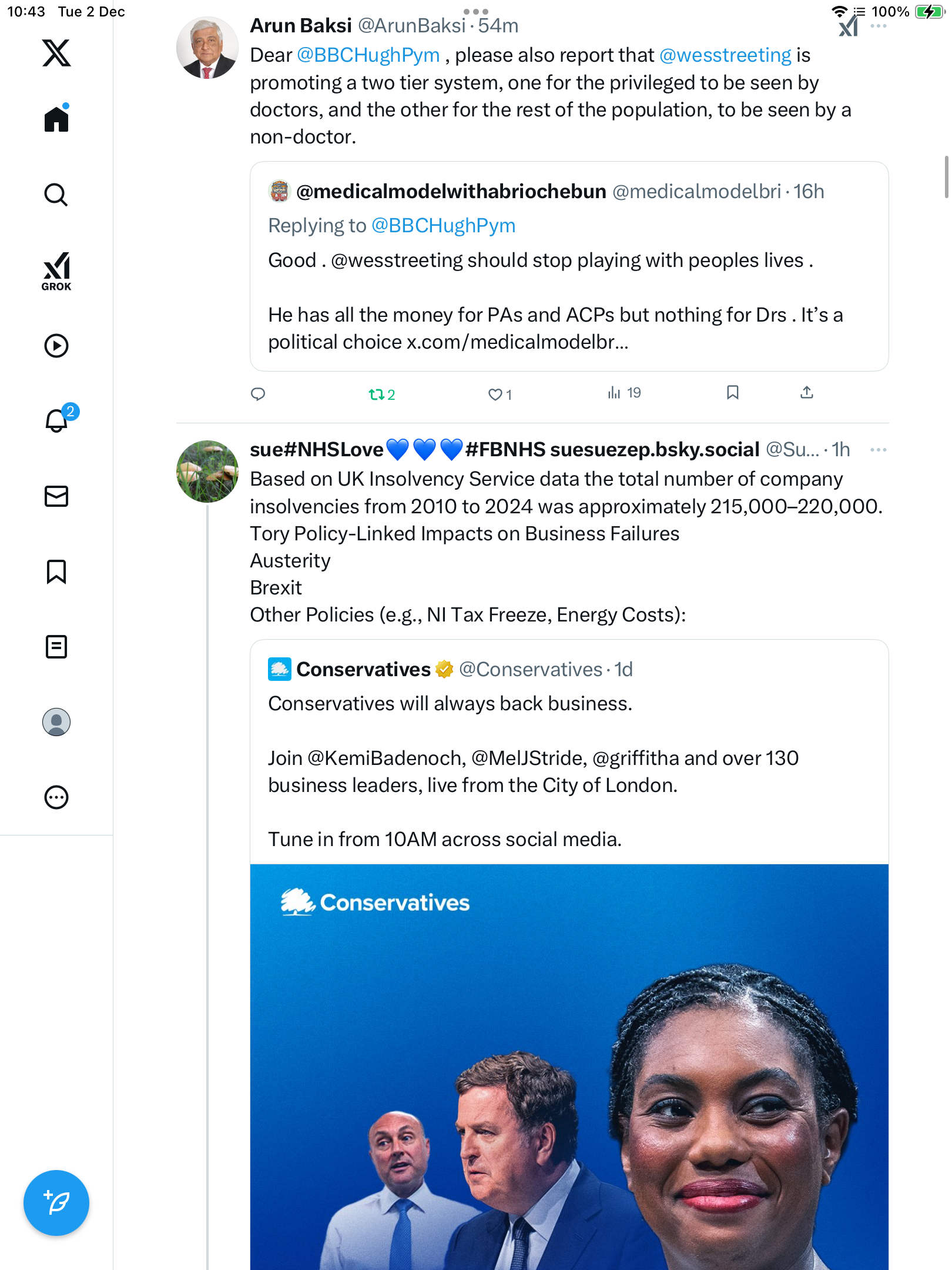Open Bookmarks tab in sidebar
The width and height of the screenshot is (952, 1270).
(x=56, y=571)
